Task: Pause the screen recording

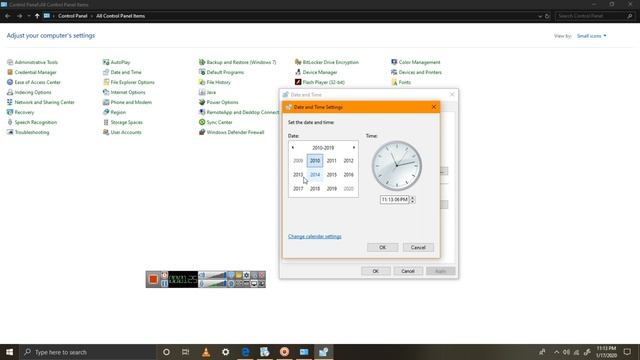Action: 164,283
